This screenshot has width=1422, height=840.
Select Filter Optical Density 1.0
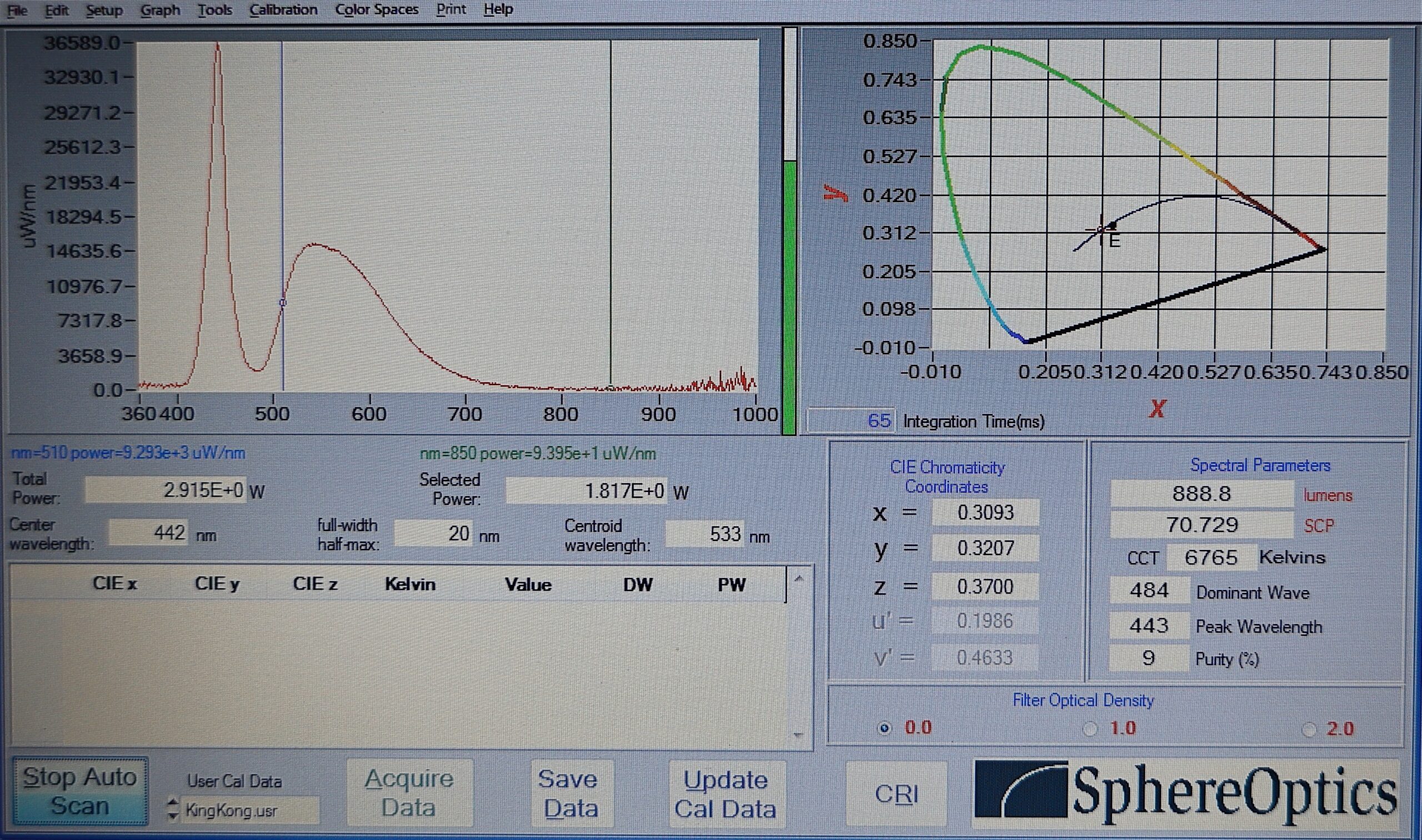click(x=1090, y=728)
